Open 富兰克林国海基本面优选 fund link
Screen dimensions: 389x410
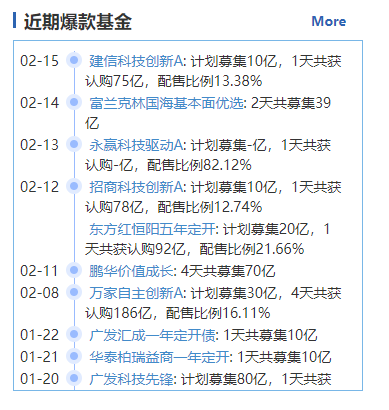[166, 103]
